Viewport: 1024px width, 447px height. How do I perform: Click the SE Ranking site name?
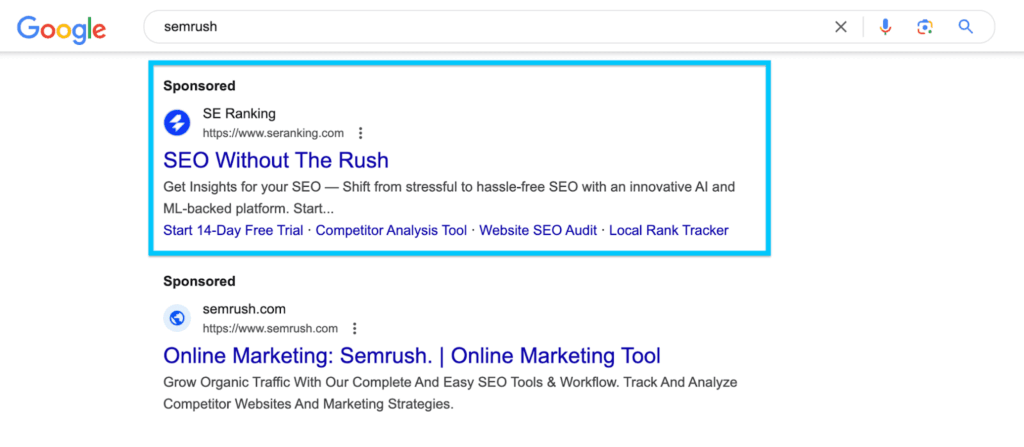[239, 114]
